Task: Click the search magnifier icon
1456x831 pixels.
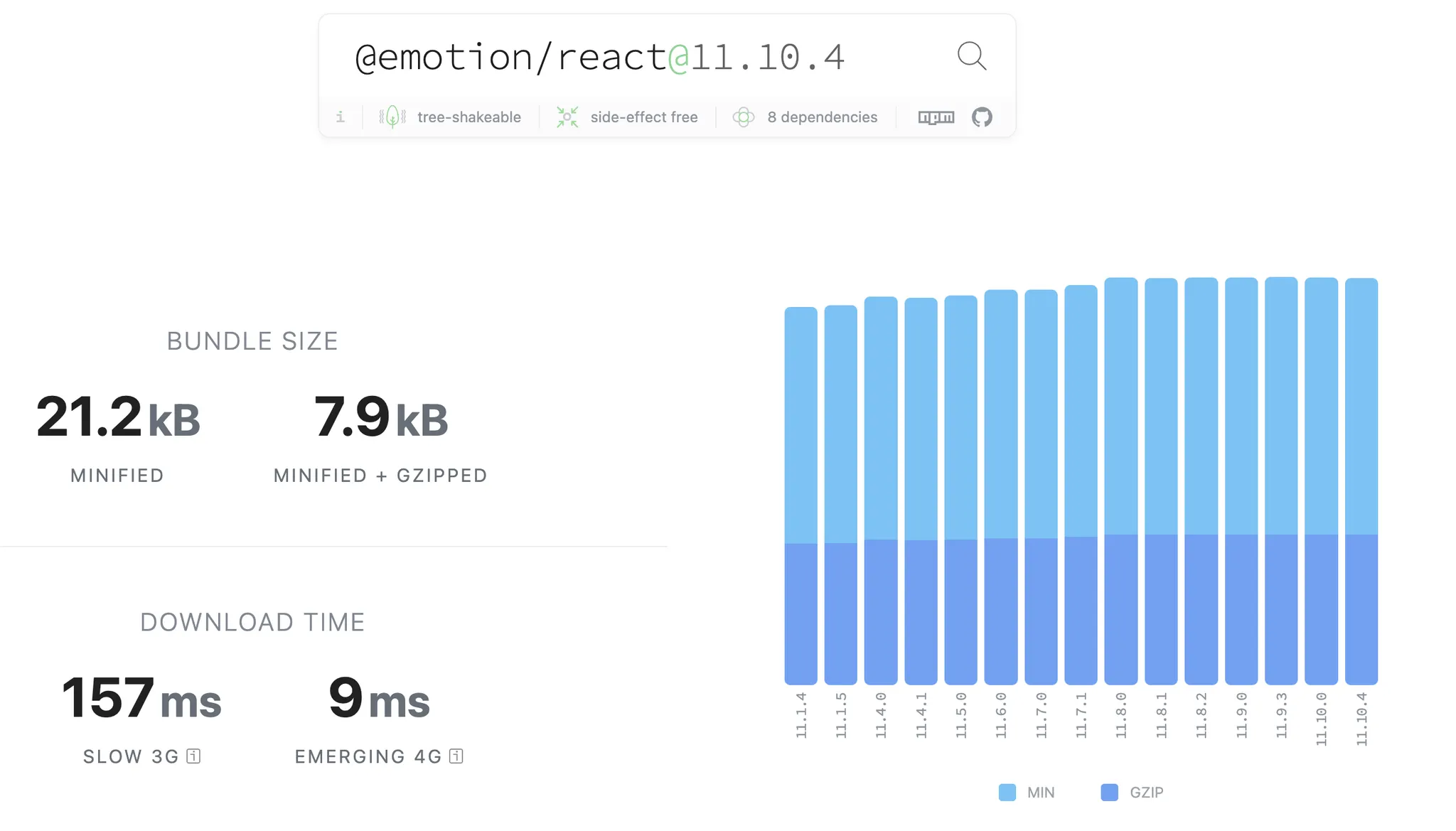Action: coord(971,55)
